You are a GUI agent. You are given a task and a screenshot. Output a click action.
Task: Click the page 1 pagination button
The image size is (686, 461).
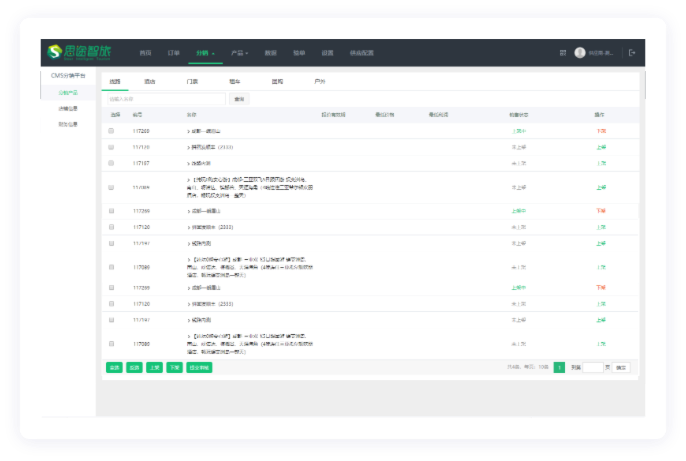(x=559, y=367)
